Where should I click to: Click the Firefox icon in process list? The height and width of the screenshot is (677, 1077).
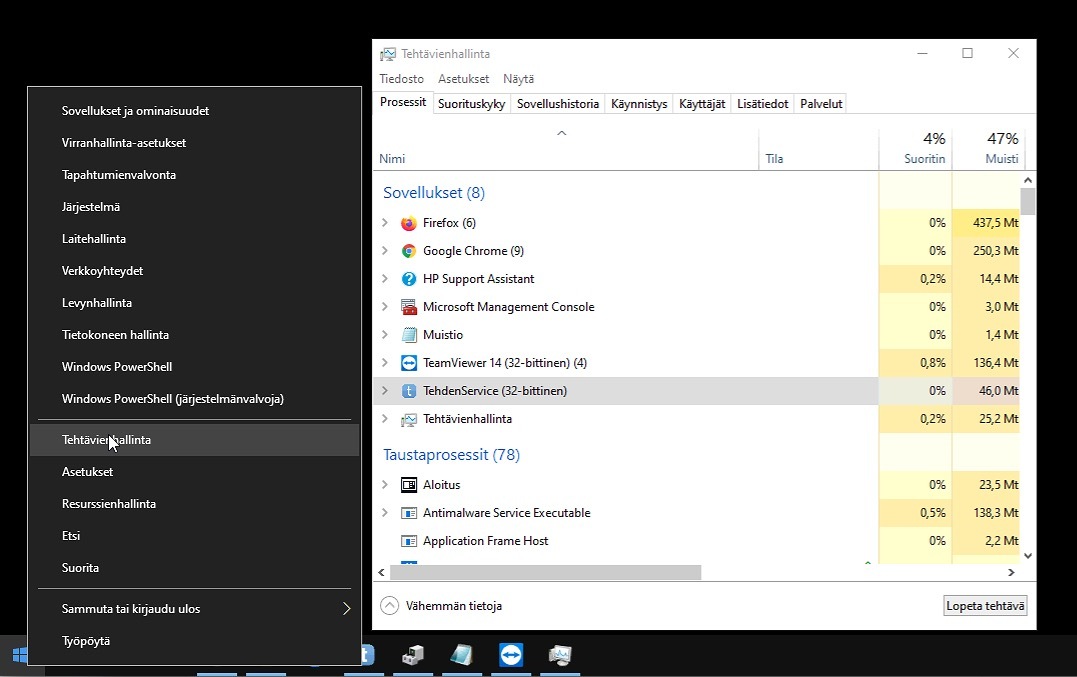click(x=408, y=223)
